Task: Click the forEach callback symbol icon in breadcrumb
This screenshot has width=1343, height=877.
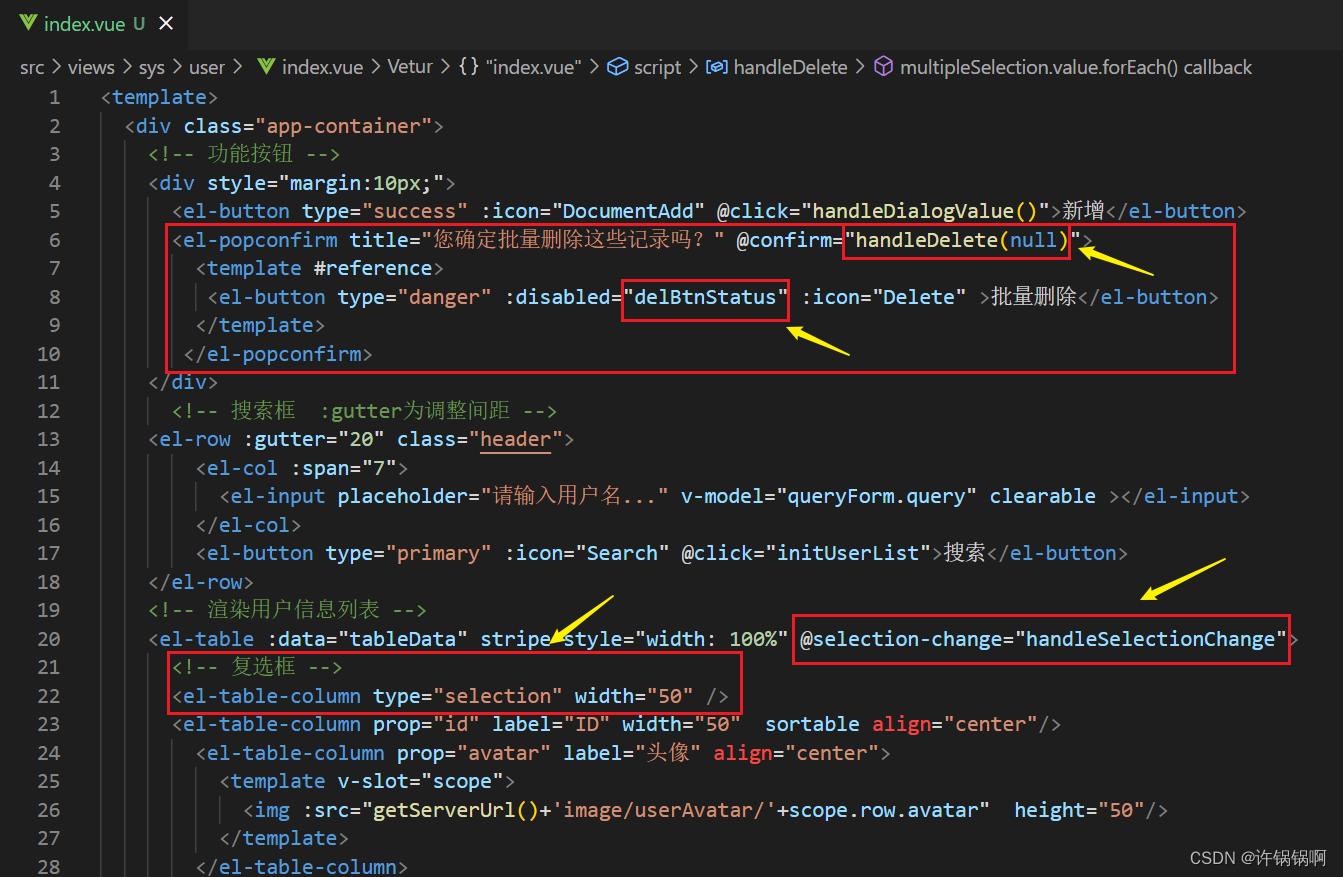Action: (x=883, y=67)
